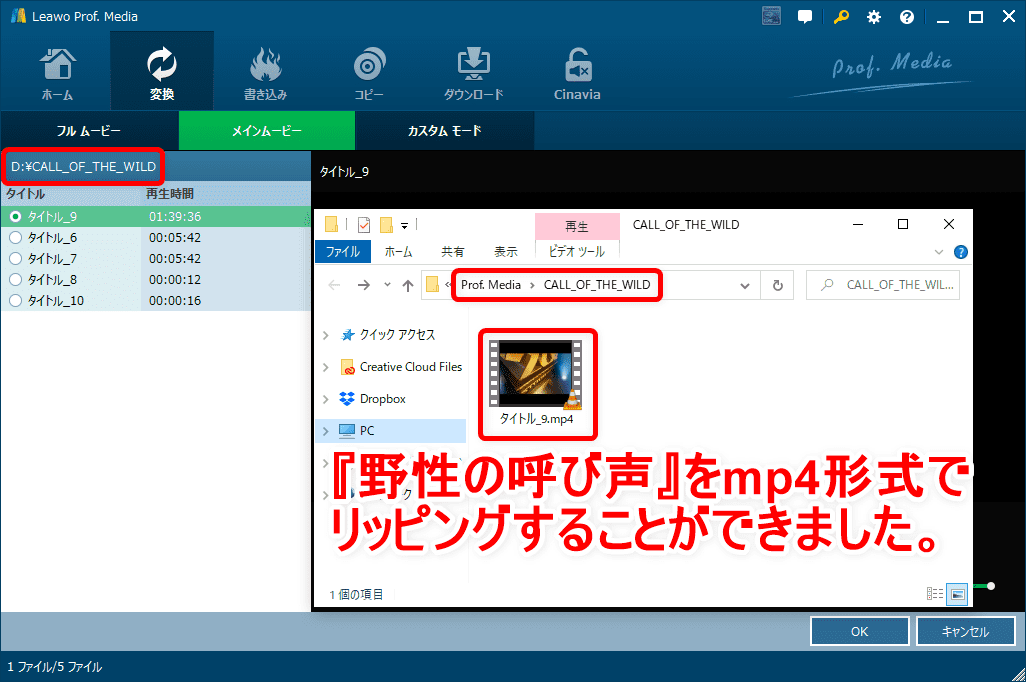Click the D:¥CALL_OF_THE_WILD source path
Image resolution: width=1026 pixels, height=682 pixels.
click(x=83, y=166)
